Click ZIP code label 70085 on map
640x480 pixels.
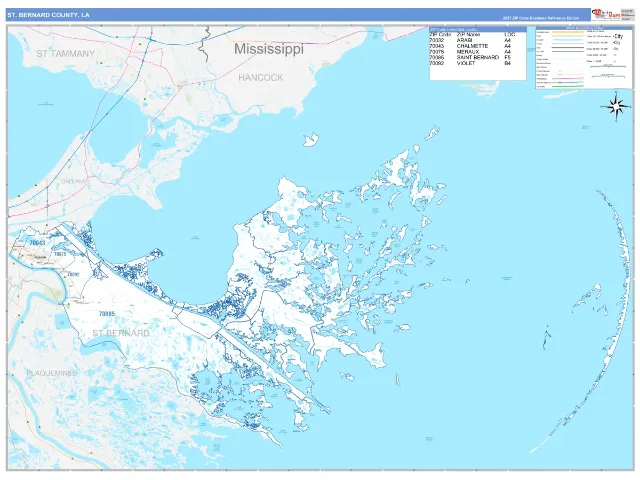pos(107,314)
